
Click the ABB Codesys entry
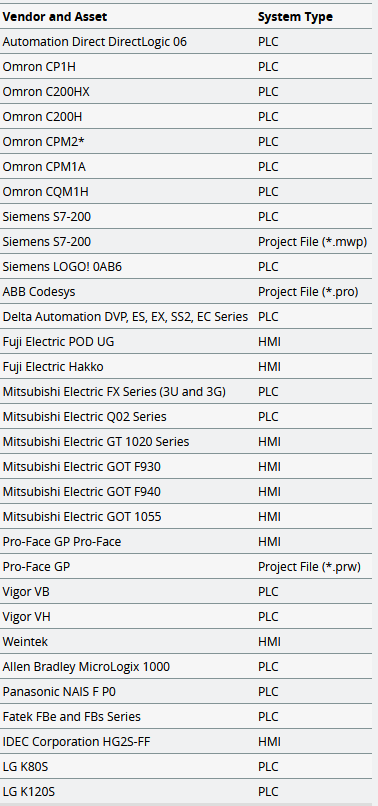tap(39, 291)
